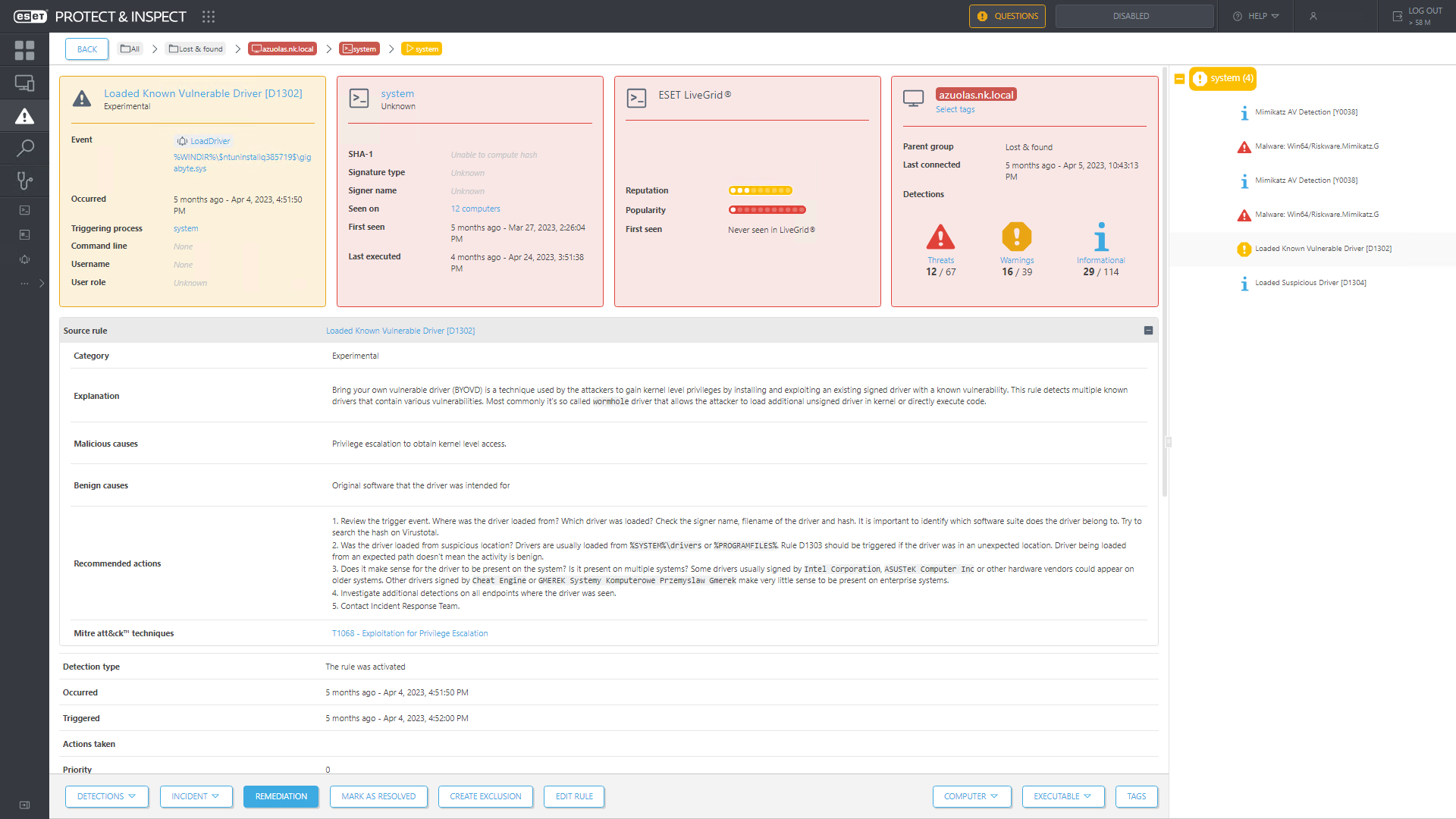Click the LiveGrid Reputation indicator bar
This screenshot has width=1456, height=819.
760,190
